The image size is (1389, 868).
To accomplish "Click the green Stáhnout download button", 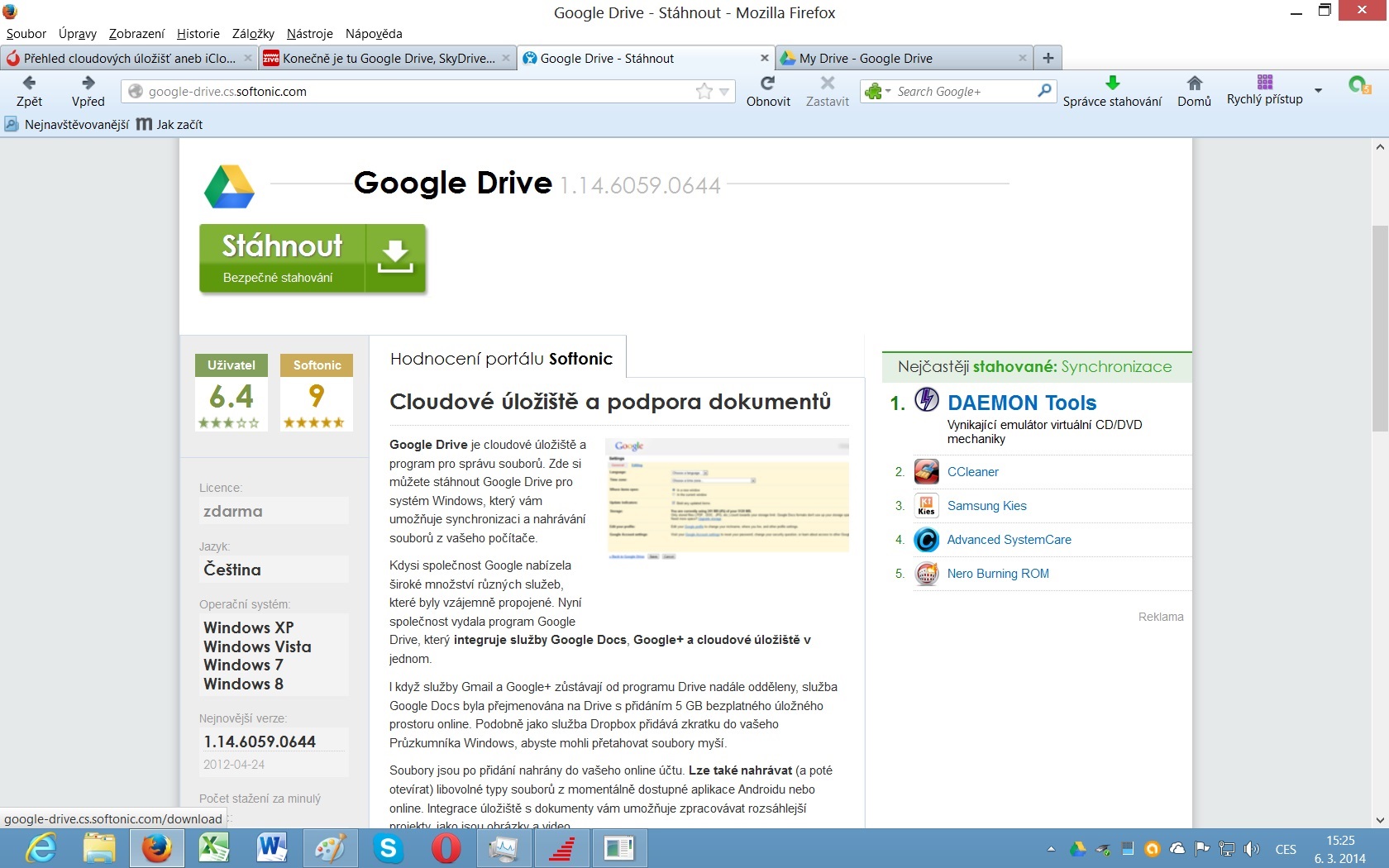I will coord(313,259).
